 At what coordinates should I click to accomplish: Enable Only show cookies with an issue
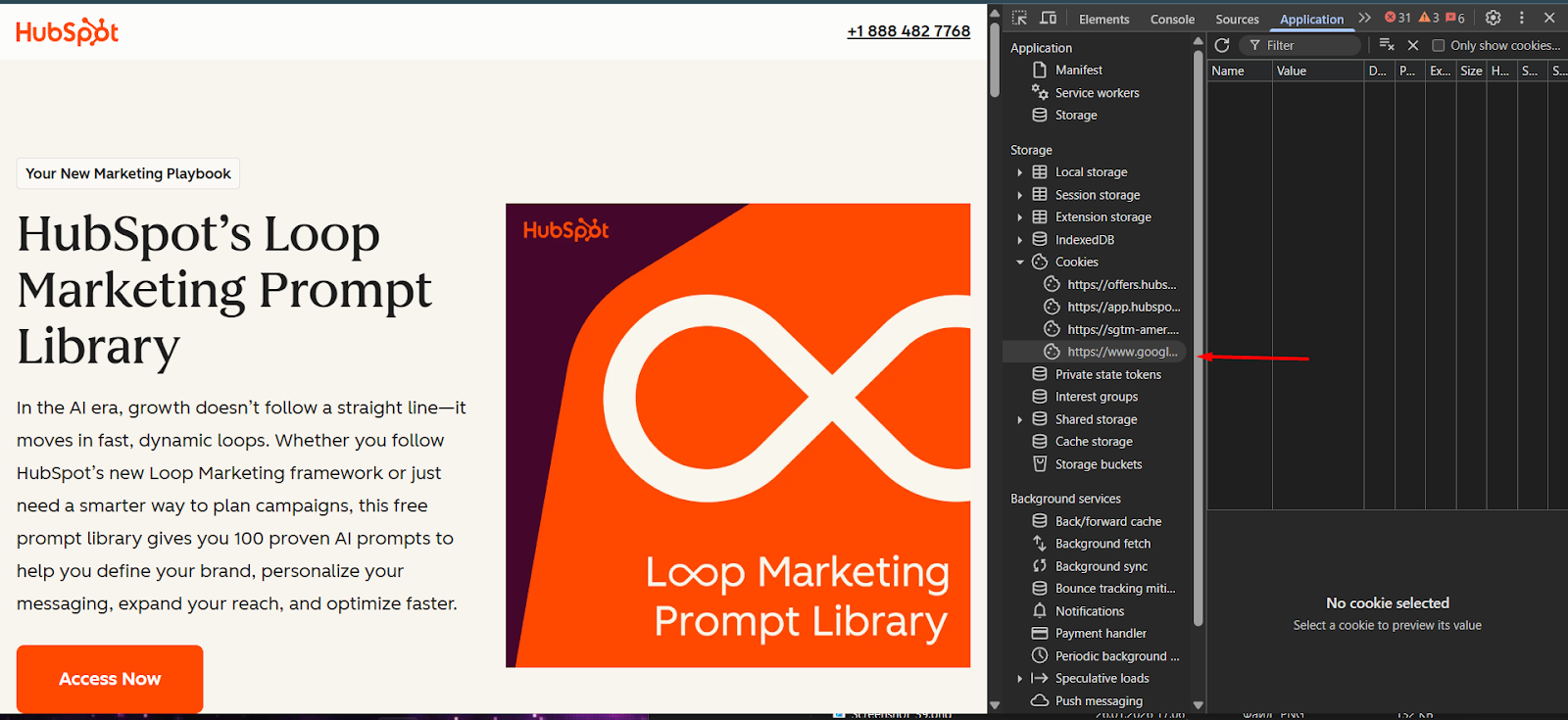(x=1439, y=45)
